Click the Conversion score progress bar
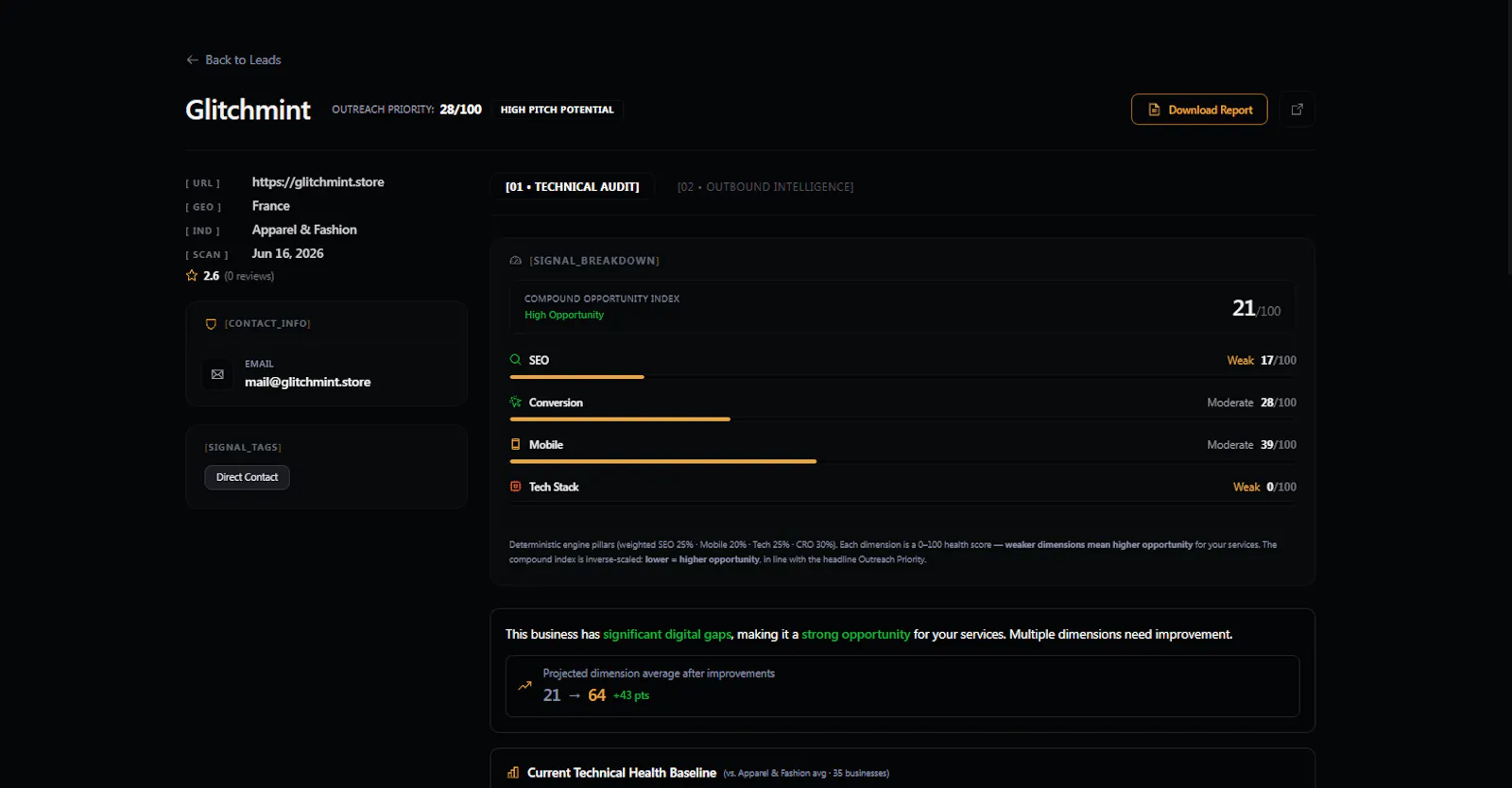The height and width of the screenshot is (788, 1512). pos(902,420)
